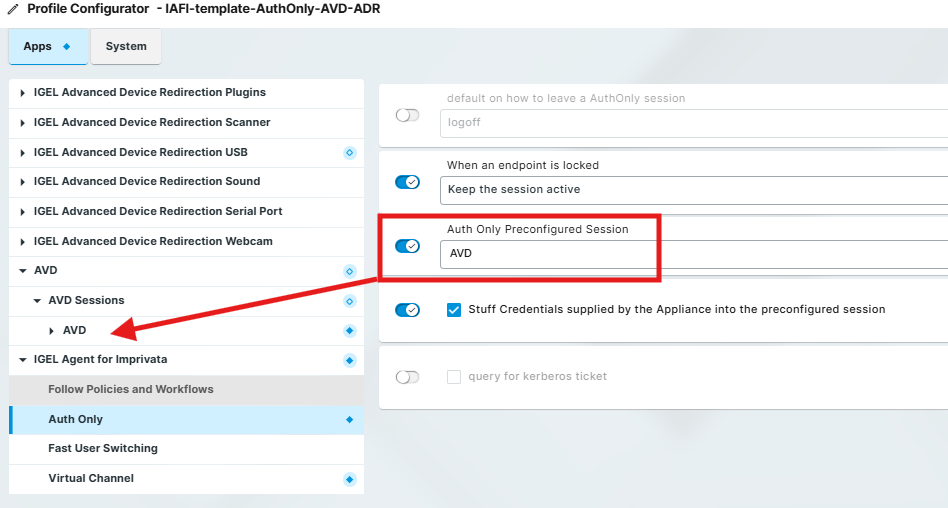Image resolution: width=948 pixels, height=508 pixels.
Task: Click the diamond indicator on the AVD session item
Action: coord(349,331)
